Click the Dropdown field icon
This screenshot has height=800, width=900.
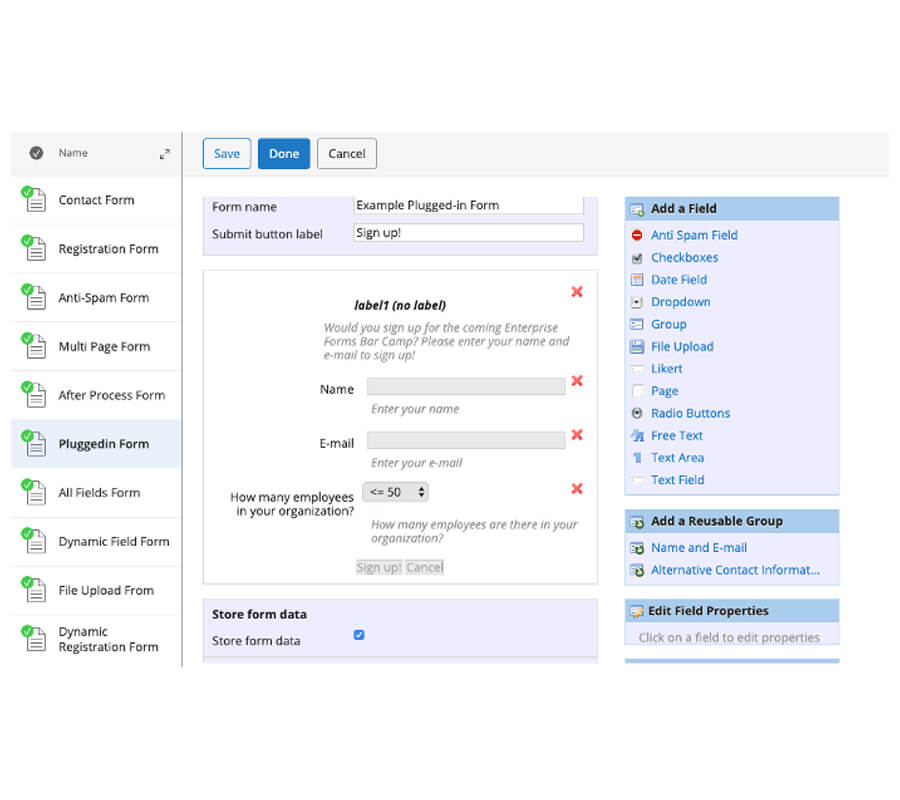637,302
